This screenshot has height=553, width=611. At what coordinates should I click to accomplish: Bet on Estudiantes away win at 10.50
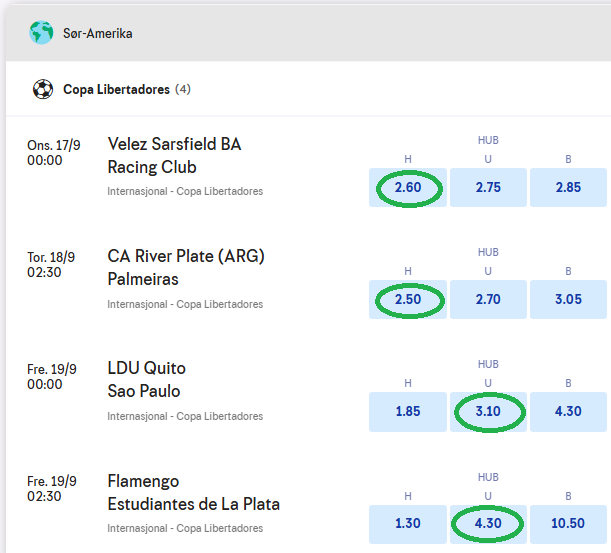coord(568,523)
